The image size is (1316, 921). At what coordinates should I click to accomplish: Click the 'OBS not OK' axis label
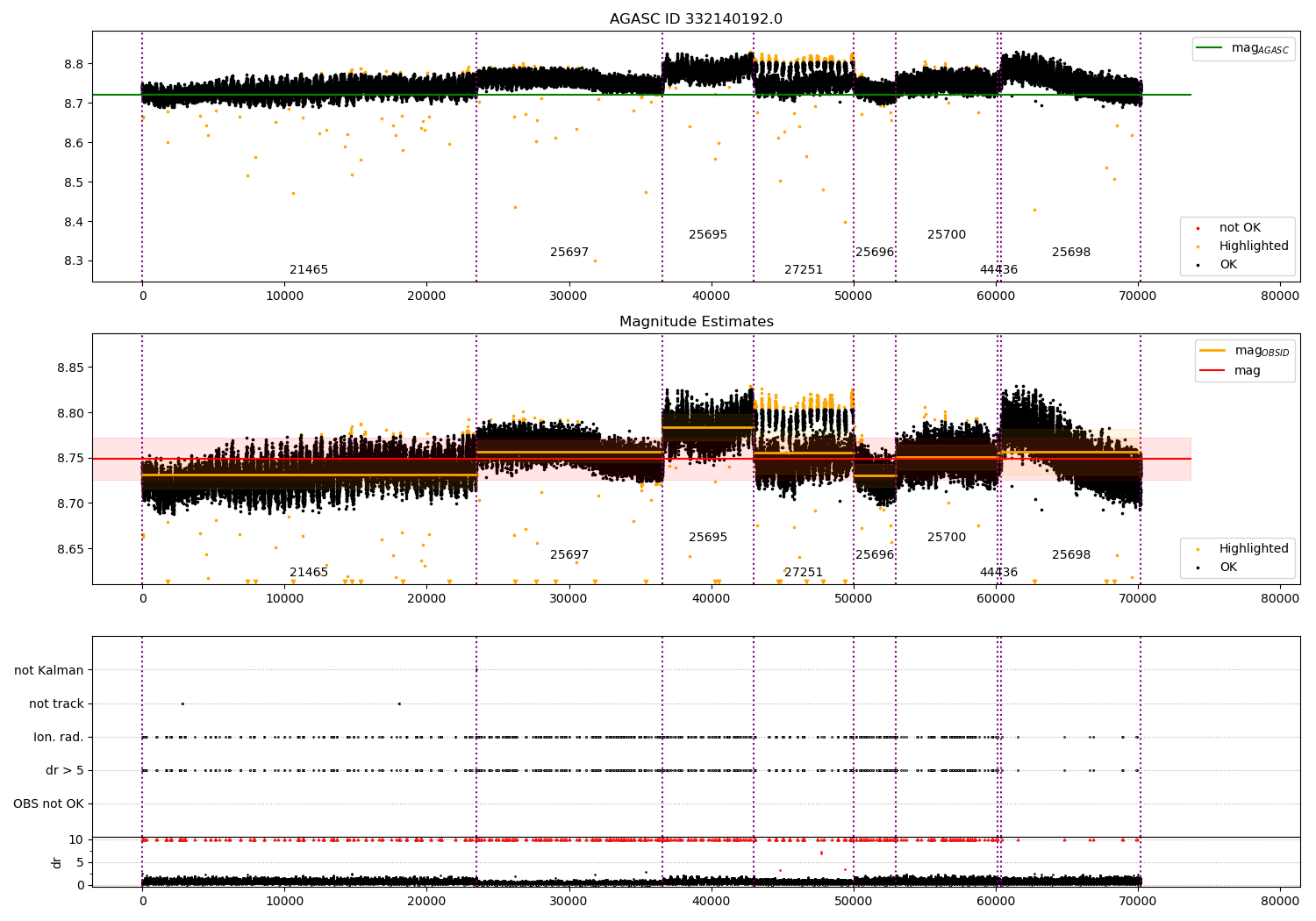pyautogui.click(x=48, y=803)
